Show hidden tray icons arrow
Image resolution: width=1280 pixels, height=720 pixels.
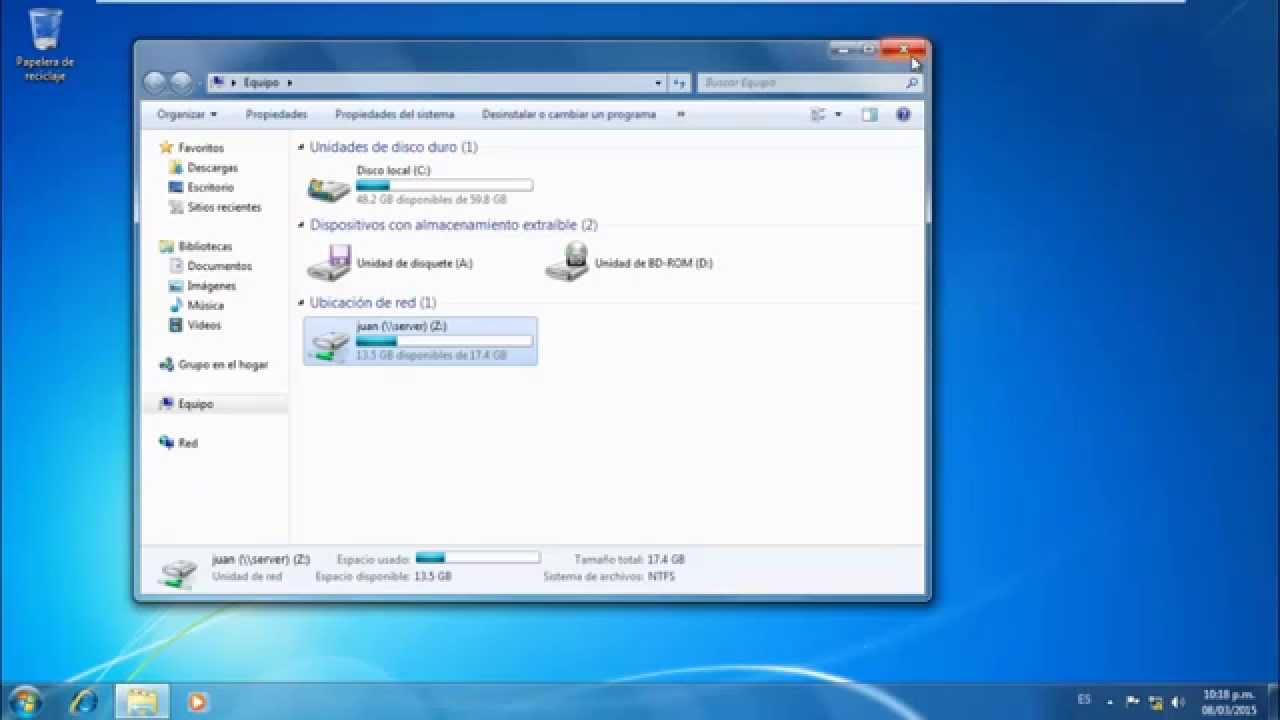pyautogui.click(x=1110, y=701)
